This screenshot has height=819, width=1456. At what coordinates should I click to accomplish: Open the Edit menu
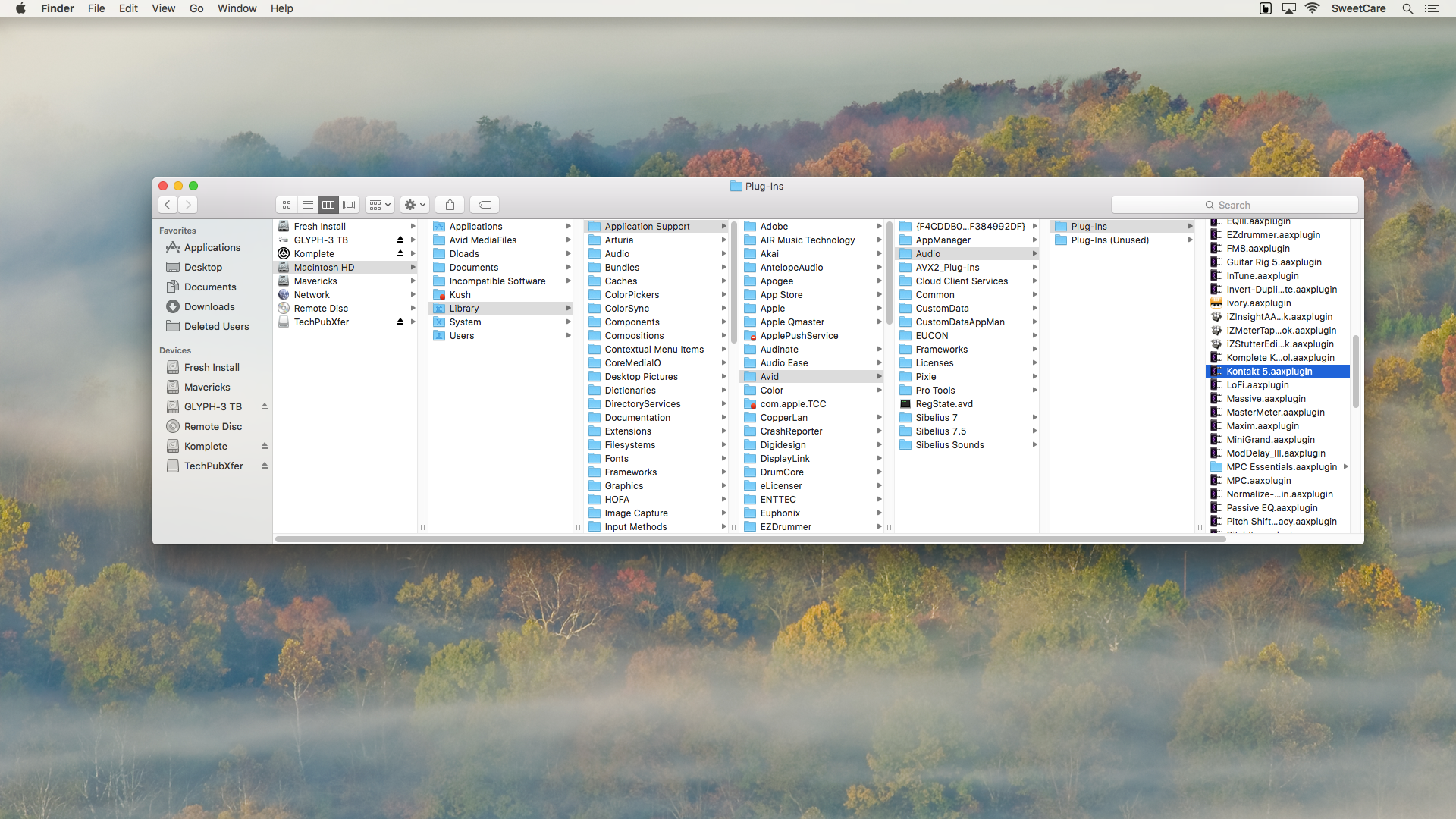[128, 8]
